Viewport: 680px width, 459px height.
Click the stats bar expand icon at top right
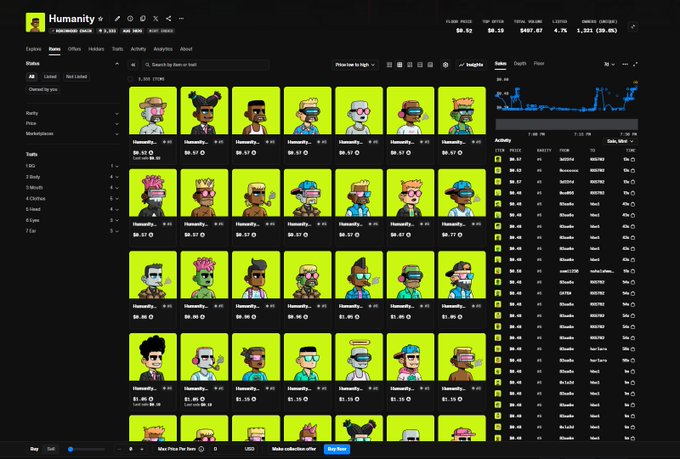tap(633, 27)
